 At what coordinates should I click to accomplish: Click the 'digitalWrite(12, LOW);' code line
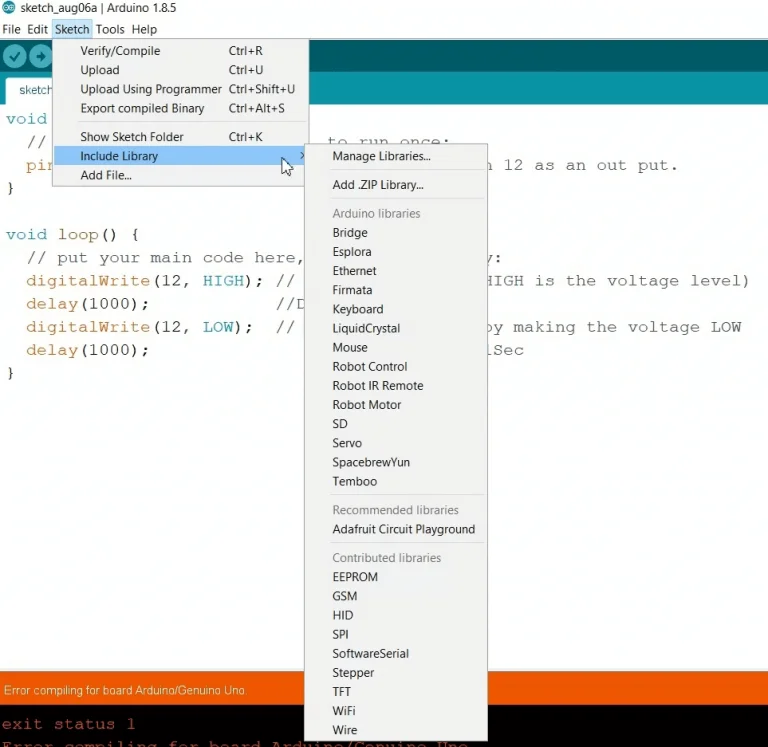[139, 327]
